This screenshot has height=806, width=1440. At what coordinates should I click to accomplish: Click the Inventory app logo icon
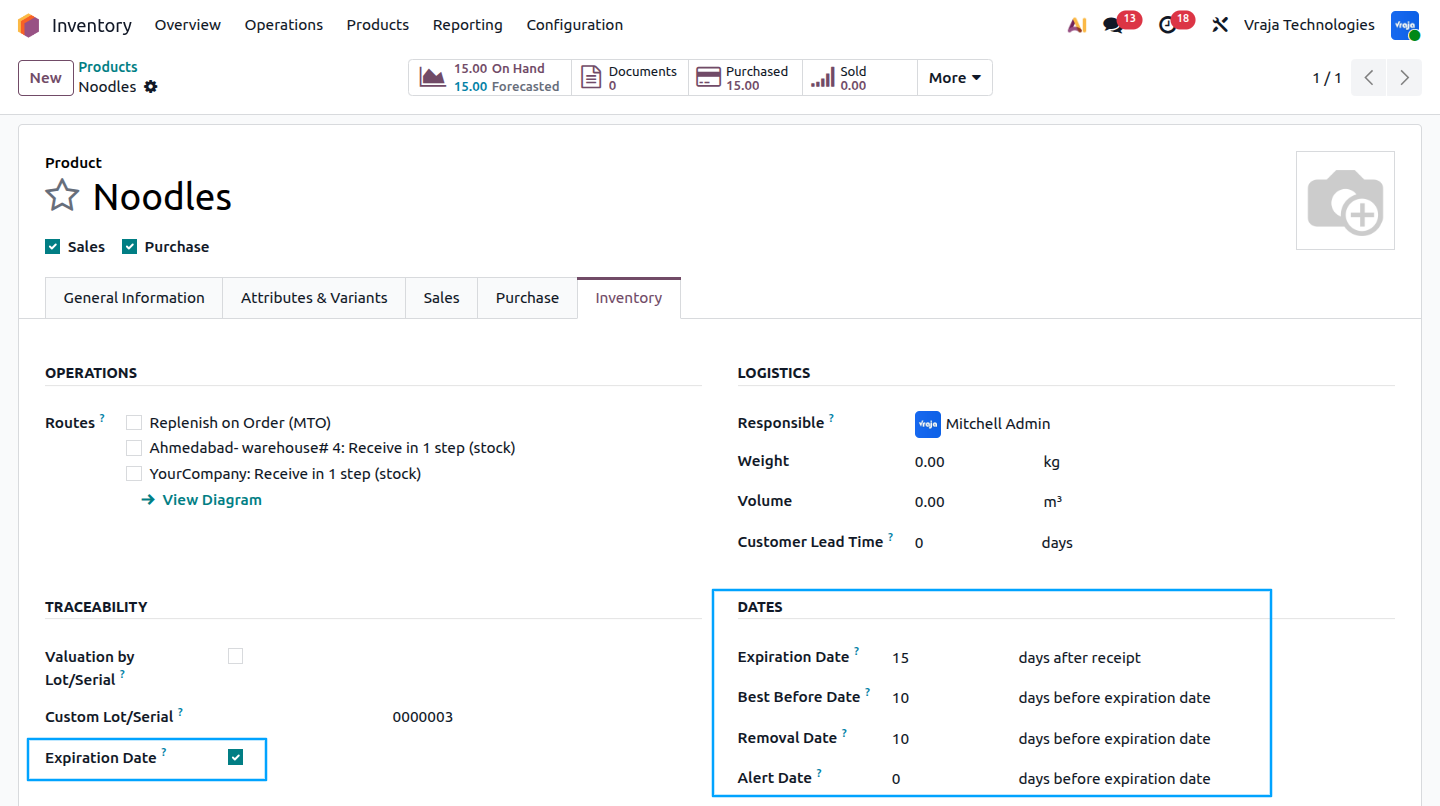pyautogui.click(x=28, y=25)
